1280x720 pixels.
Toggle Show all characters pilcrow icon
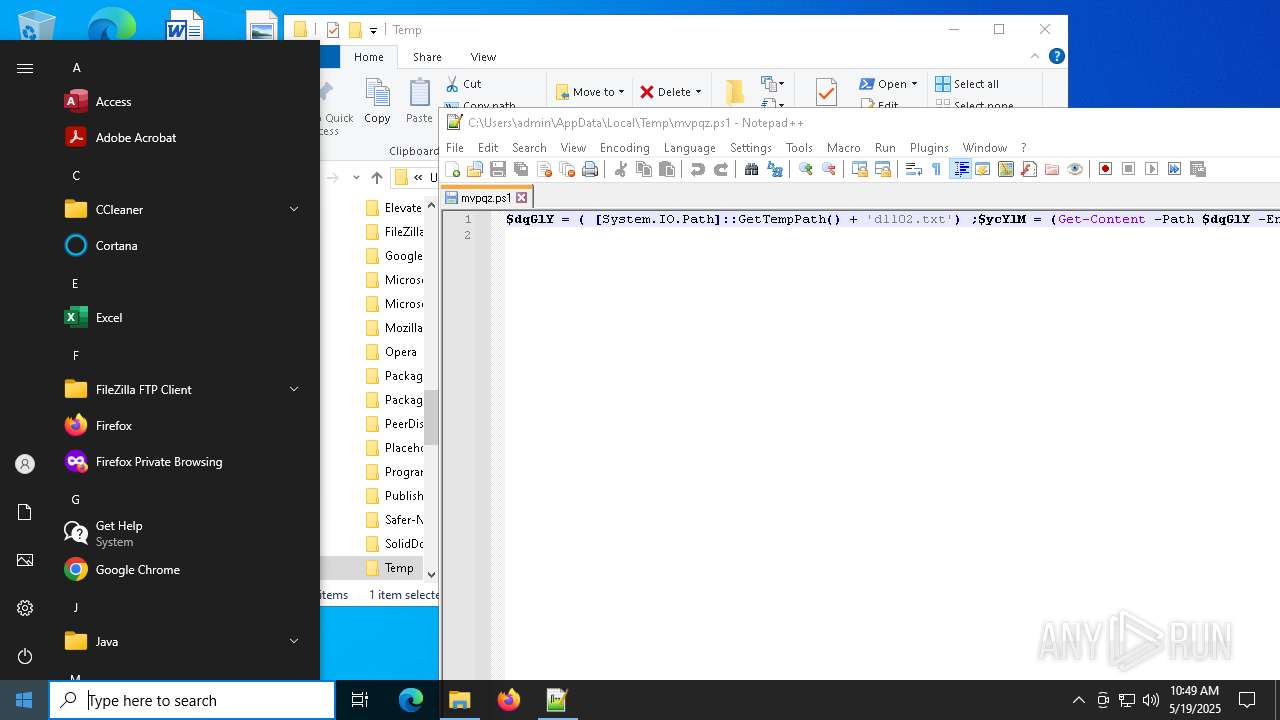pyautogui.click(x=936, y=169)
